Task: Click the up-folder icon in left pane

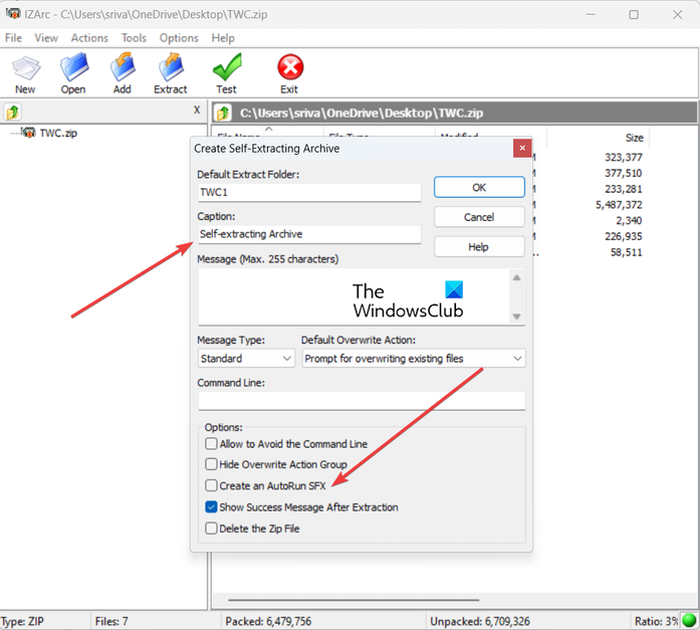Action: pos(13,112)
